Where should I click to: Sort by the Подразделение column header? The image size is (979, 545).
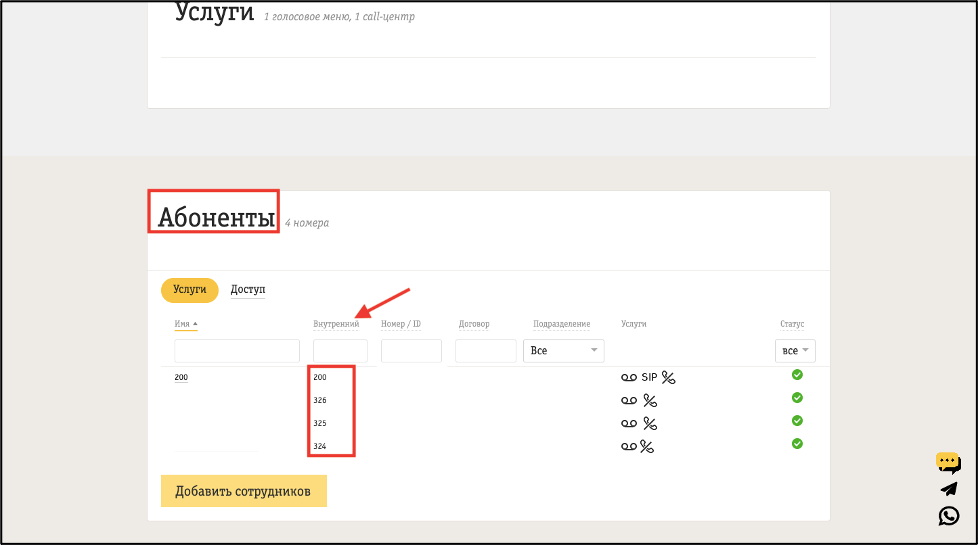(x=561, y=324)
